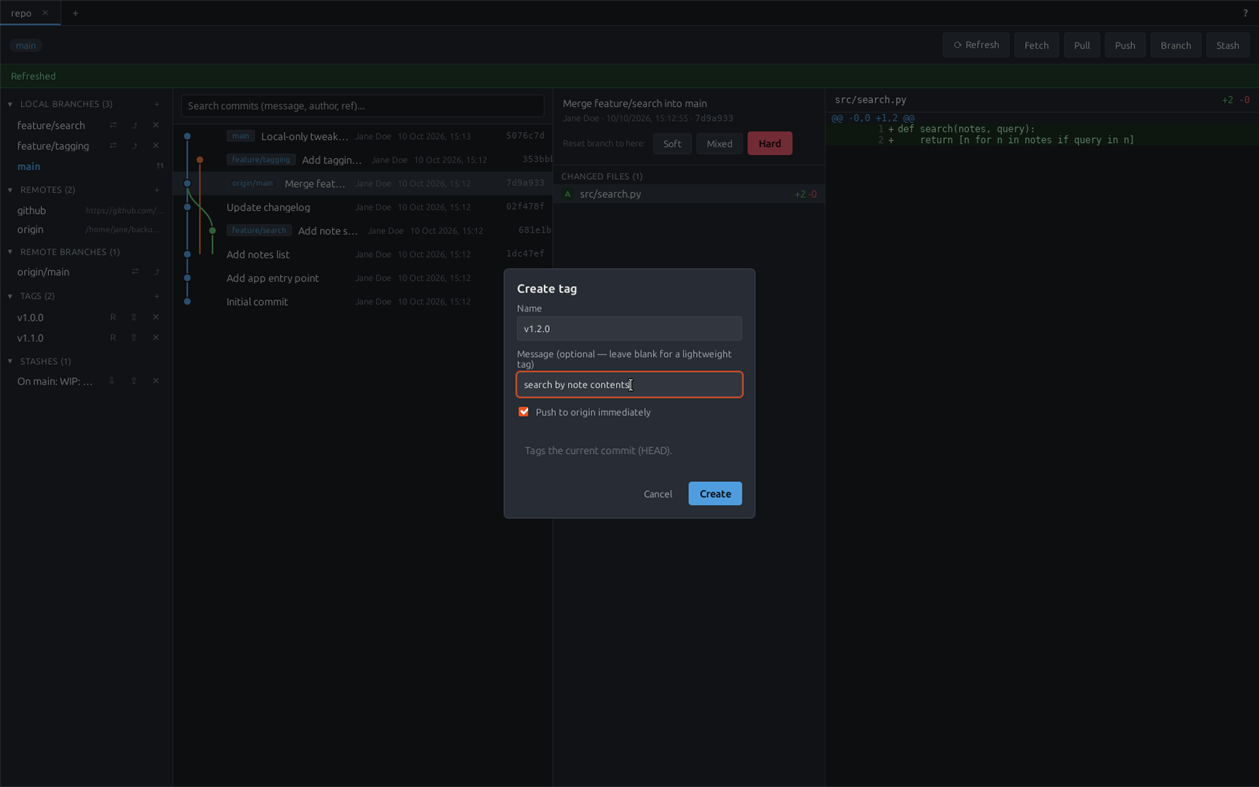Screen dimensions: 1259x787
Task: Delete the feature/tagging branch with its X icon
Action: pyautogui.click(x=156, y=146)
